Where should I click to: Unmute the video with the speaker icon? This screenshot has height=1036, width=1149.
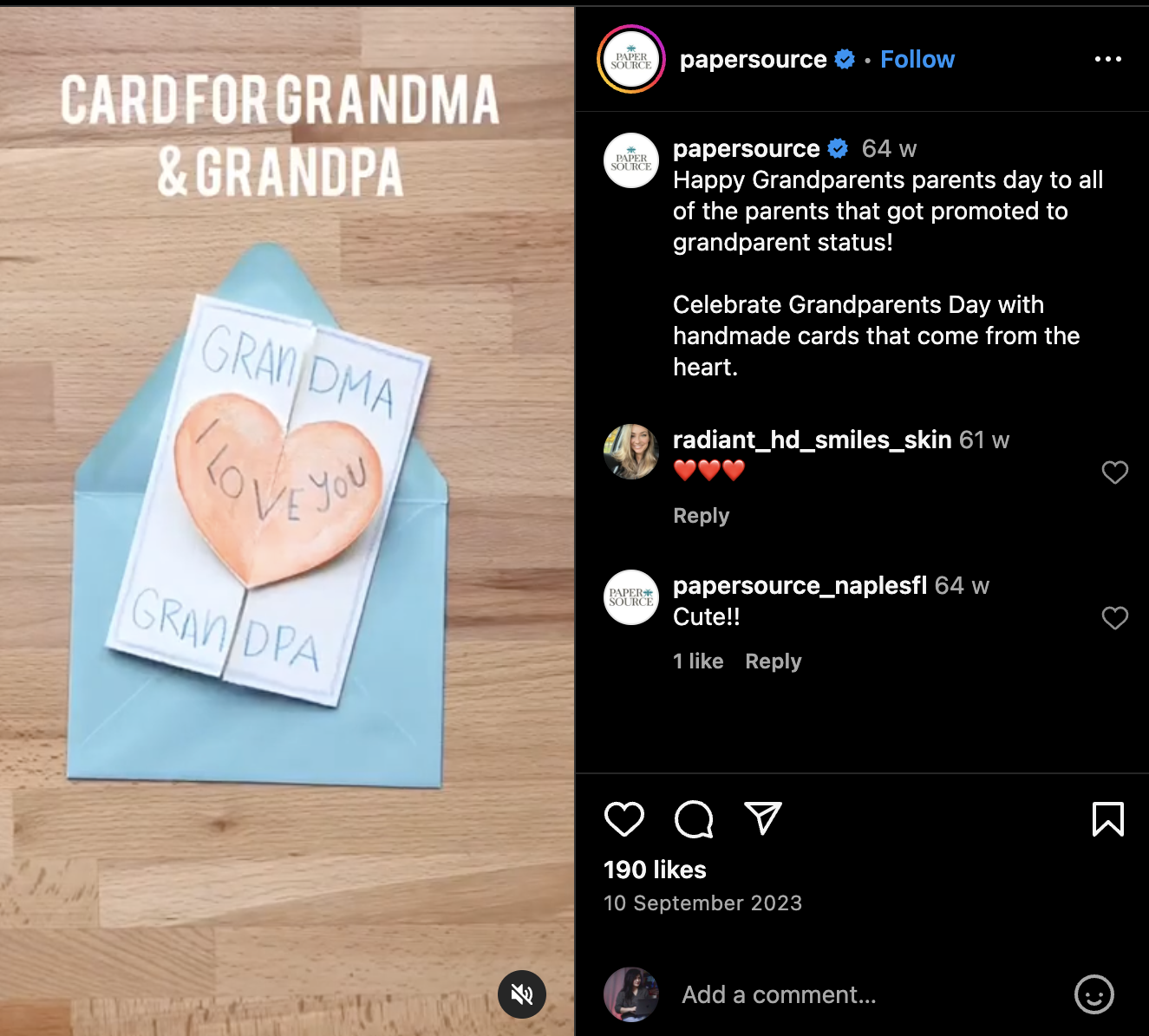point(522,994)
